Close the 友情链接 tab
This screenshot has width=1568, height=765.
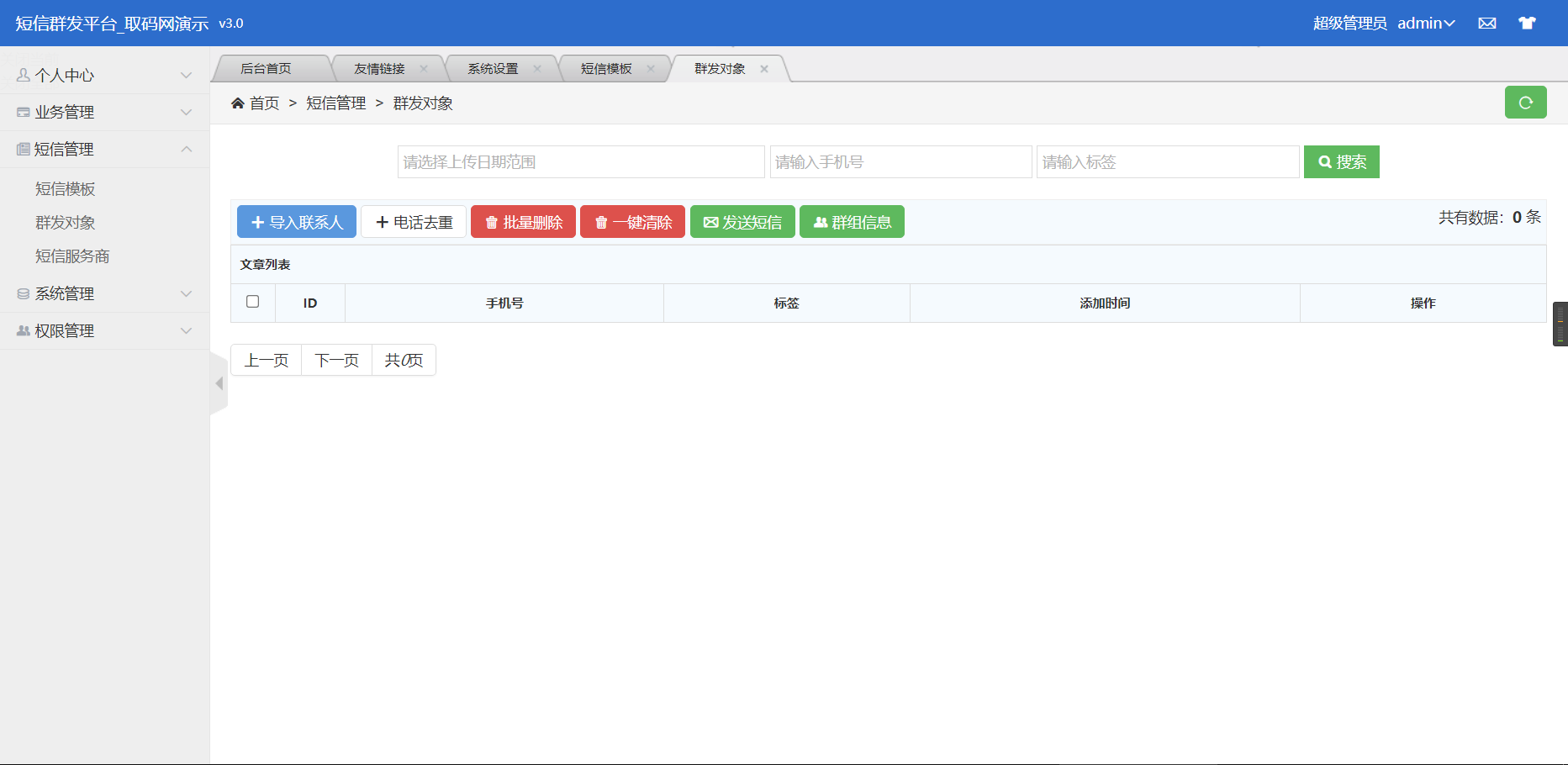(424, 69)
